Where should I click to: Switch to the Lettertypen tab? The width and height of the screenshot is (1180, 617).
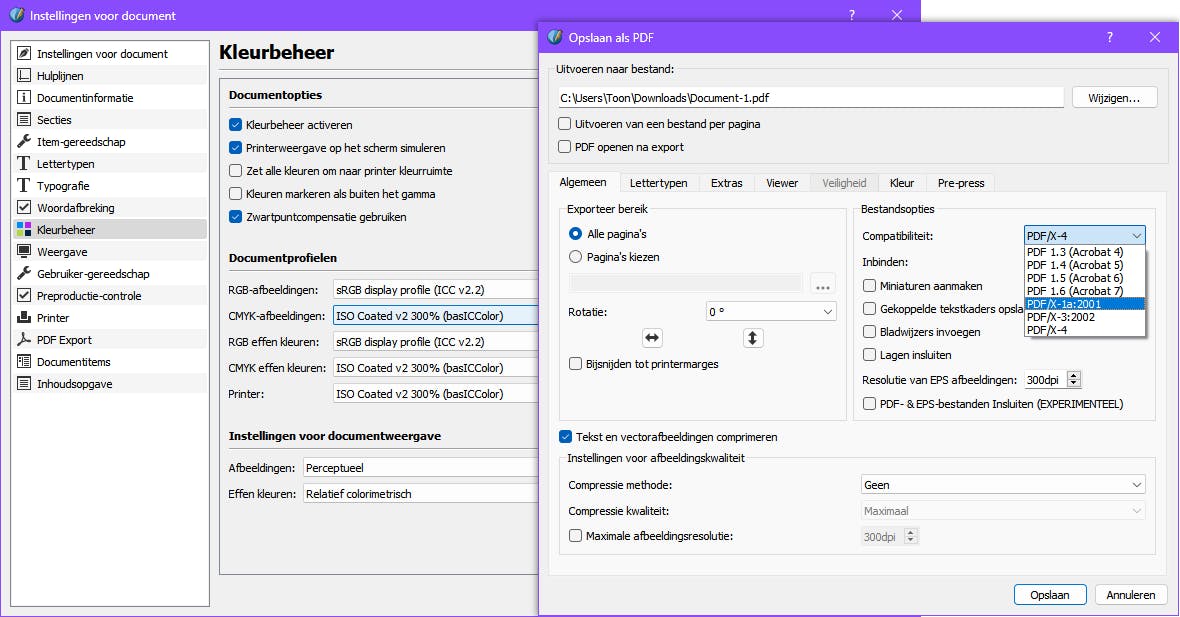(x=658, y=183)
